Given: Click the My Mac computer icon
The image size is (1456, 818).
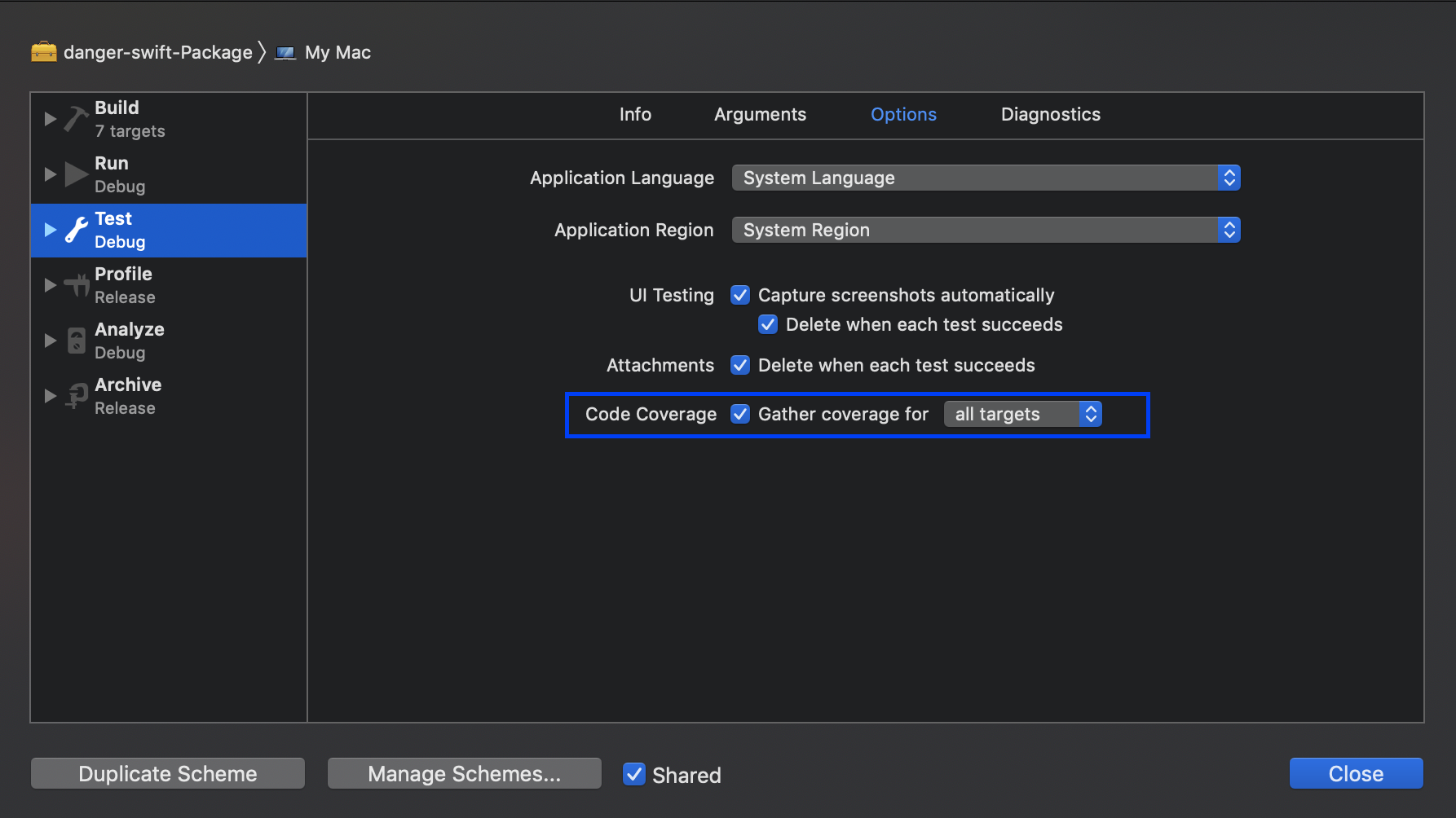Looking at the screenshot, I should pos(285,53).
